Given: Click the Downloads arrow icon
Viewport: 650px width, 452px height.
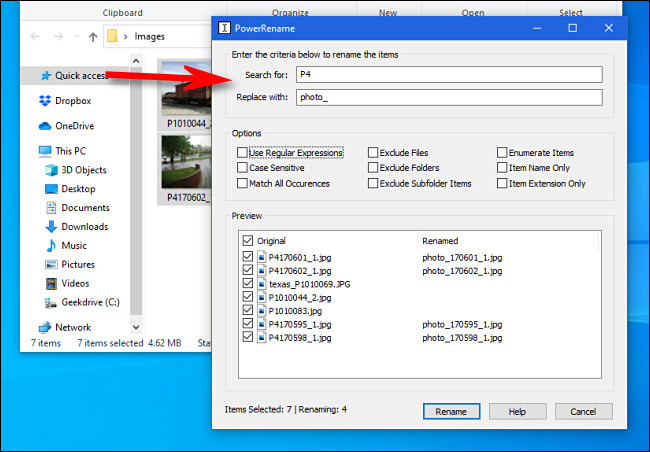Looking at the screenshot, I should (x=51, y=227).
